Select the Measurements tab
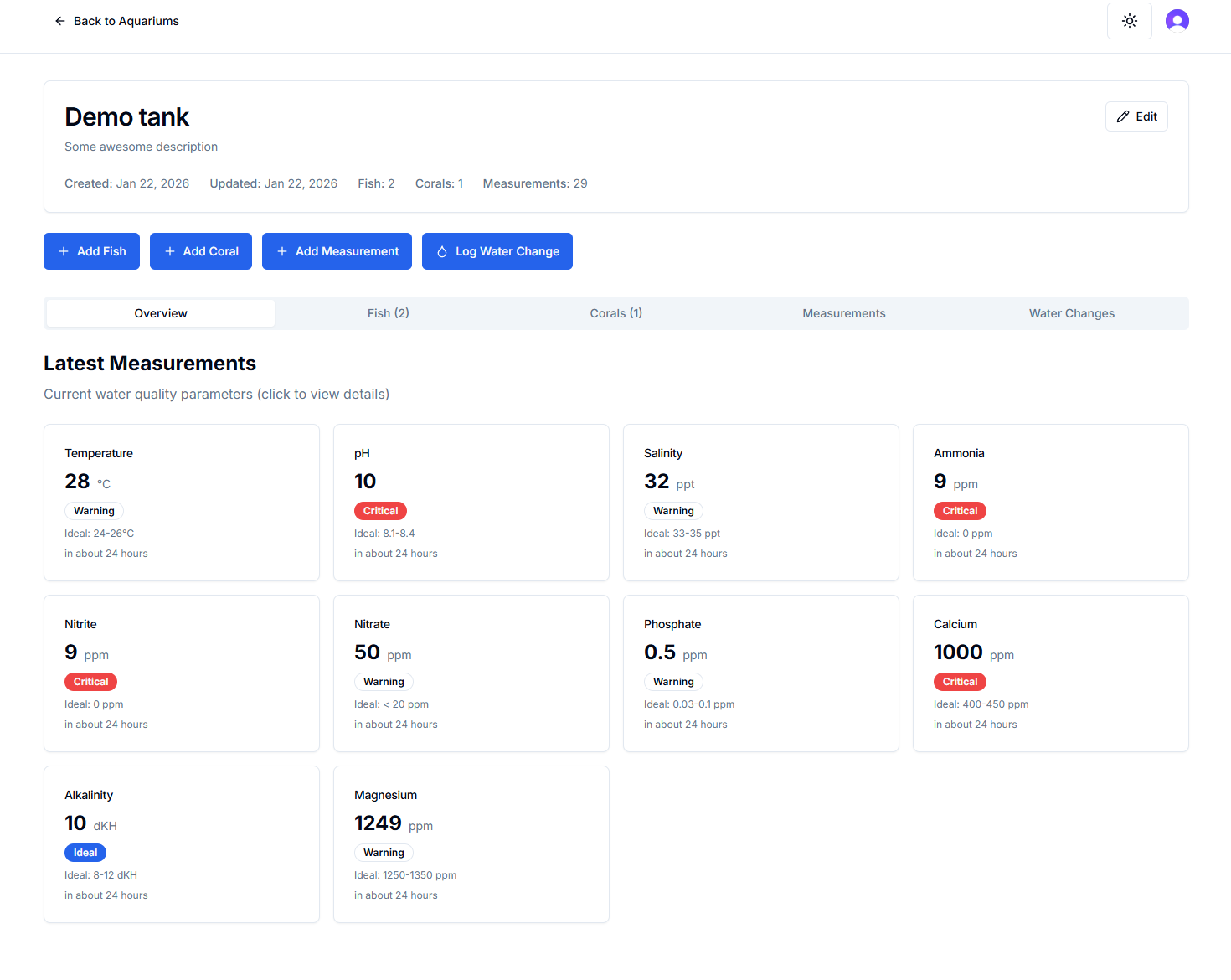The height and width of the screenshot is (980, 1231). tap(843, 313)
